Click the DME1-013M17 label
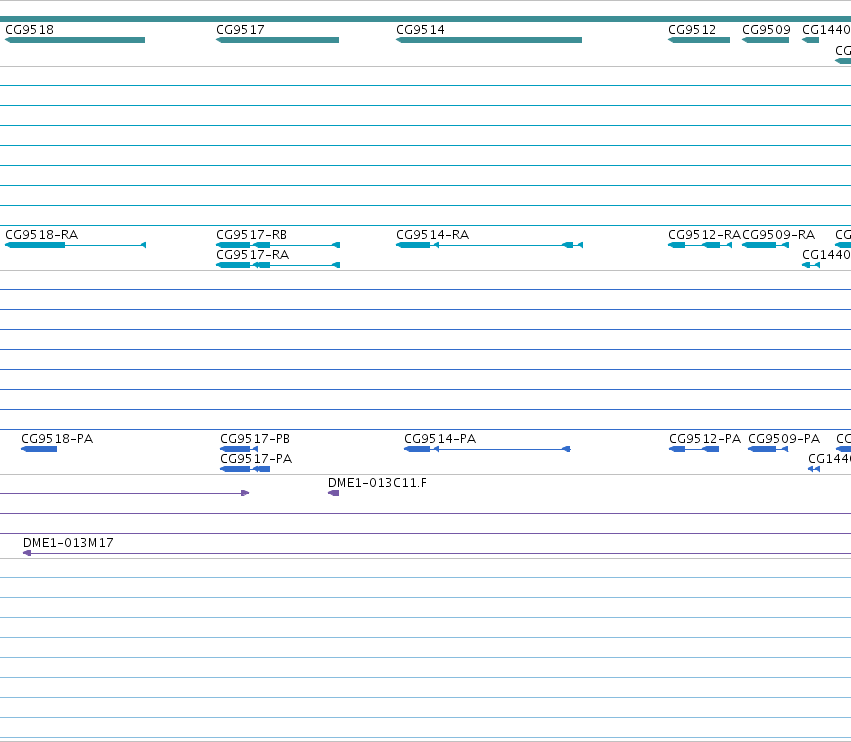Viewport: 851px width, 742px height. click(68, 543)
